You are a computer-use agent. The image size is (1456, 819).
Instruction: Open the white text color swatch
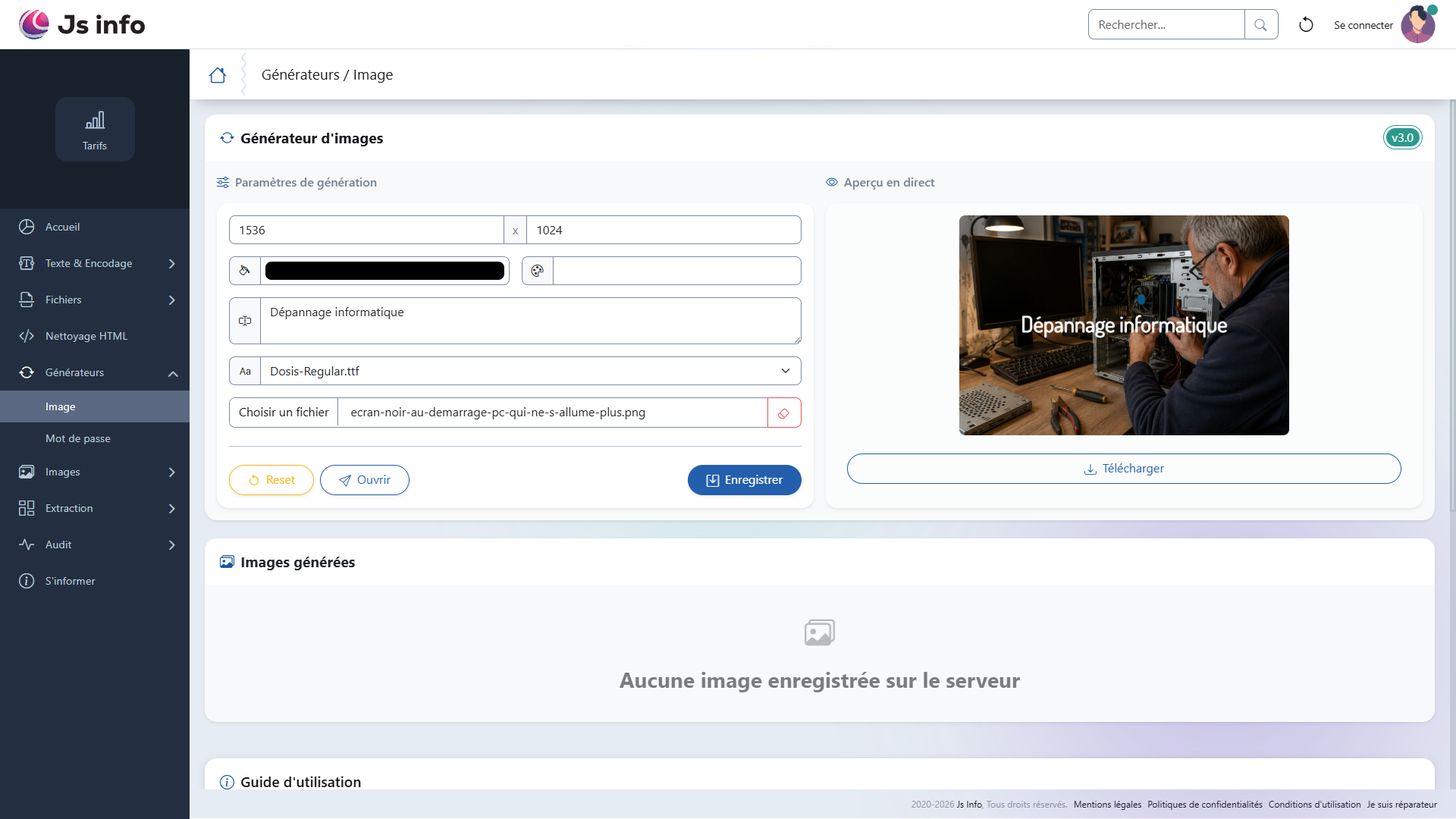tap(677, 271)
